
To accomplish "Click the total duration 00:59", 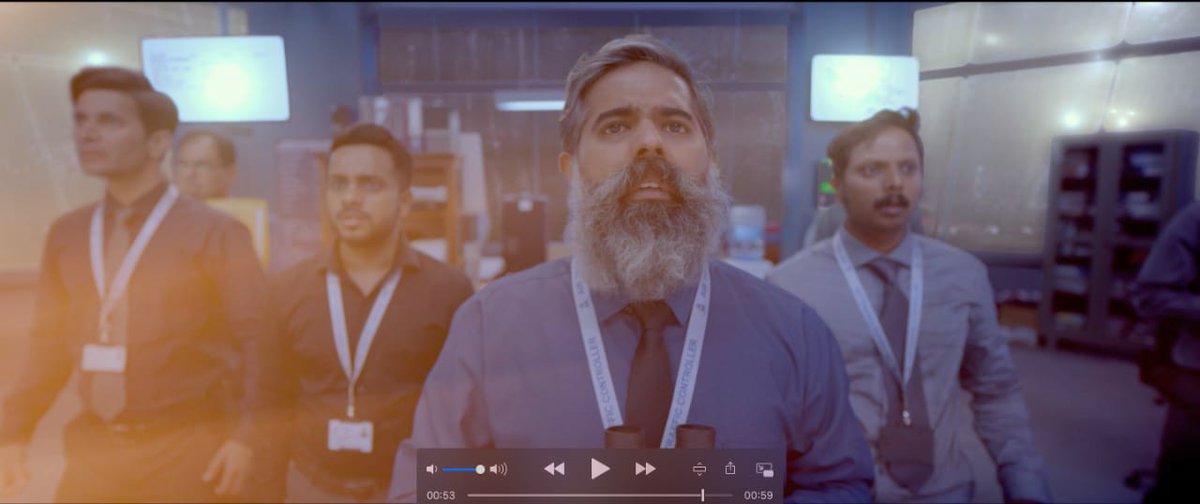I will 758,495.
